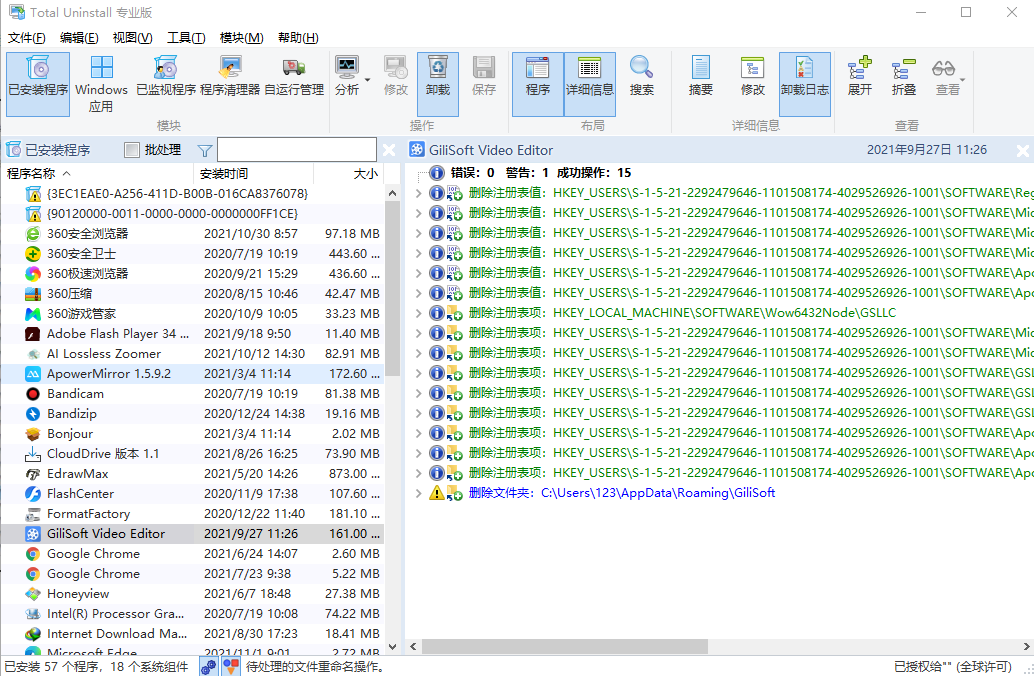The image size is (1034, 676).
Task: Open the 查看 dropdown arrow
Action: pos(963,80)
